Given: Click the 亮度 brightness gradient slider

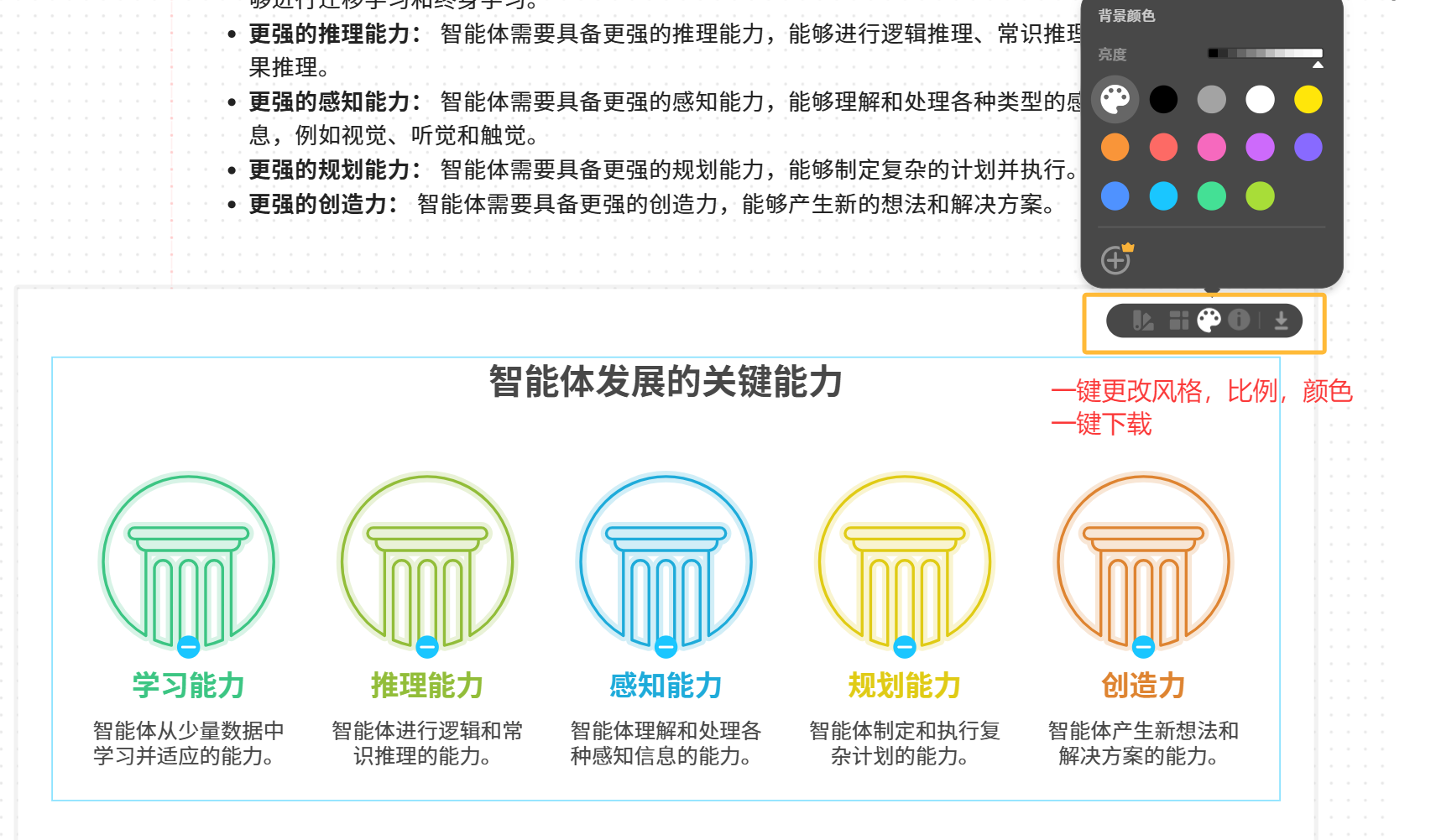Looking at the screenshot, I should coord(1265,54).
